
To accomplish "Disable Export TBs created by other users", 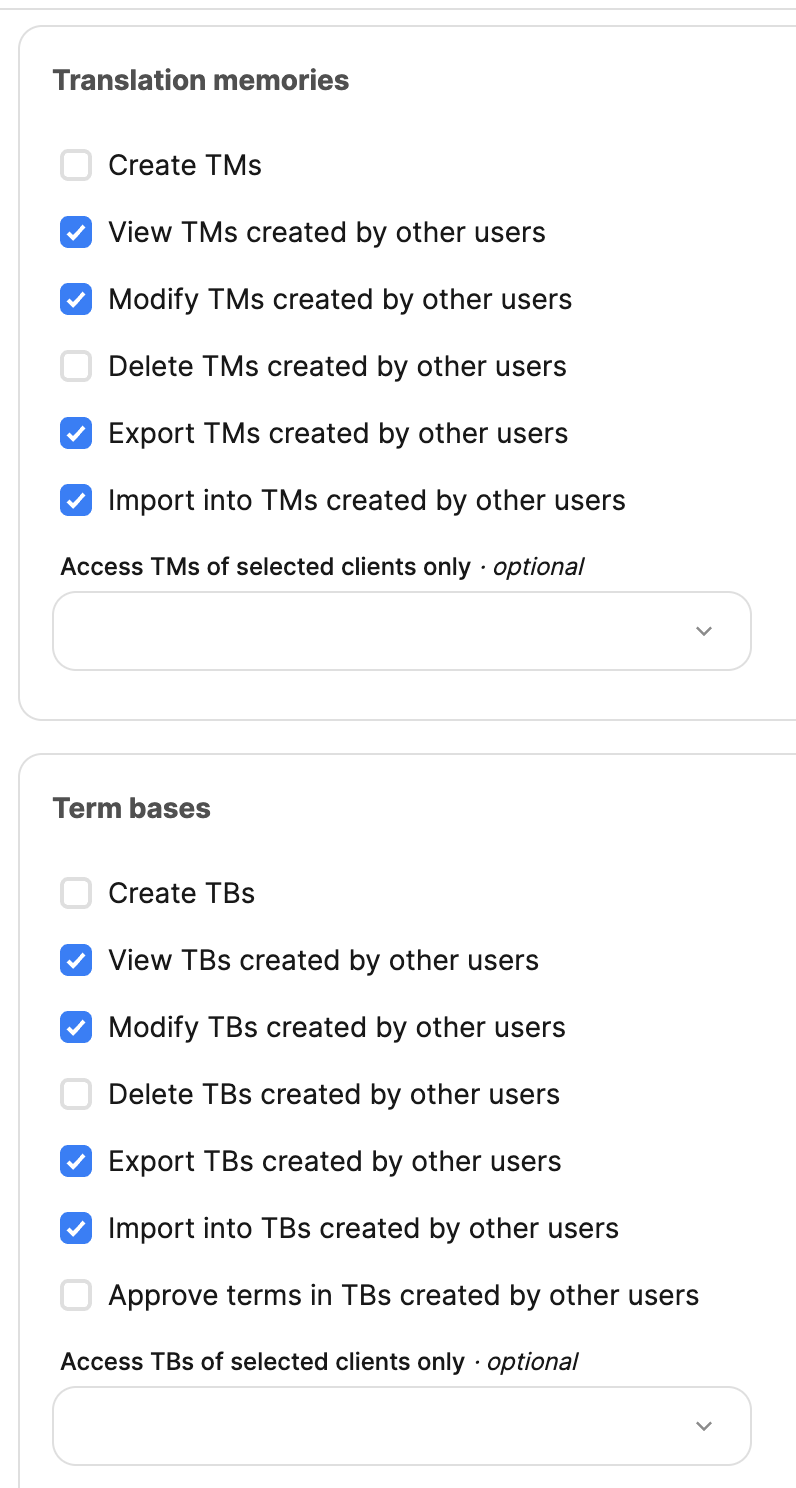I will [76, 1161].
